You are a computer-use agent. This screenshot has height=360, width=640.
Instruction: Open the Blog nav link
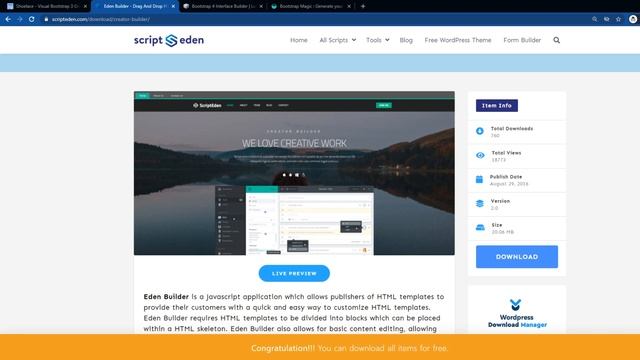coord(406,40)
